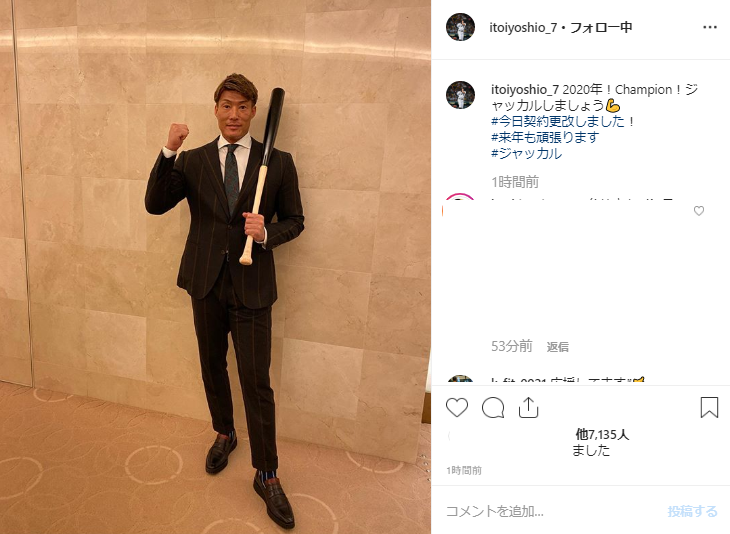Open the post photo of man with bat
Image resolution: width=730 pixels, height=534 pixels.
pyautogui.click(x=215, y=267)
